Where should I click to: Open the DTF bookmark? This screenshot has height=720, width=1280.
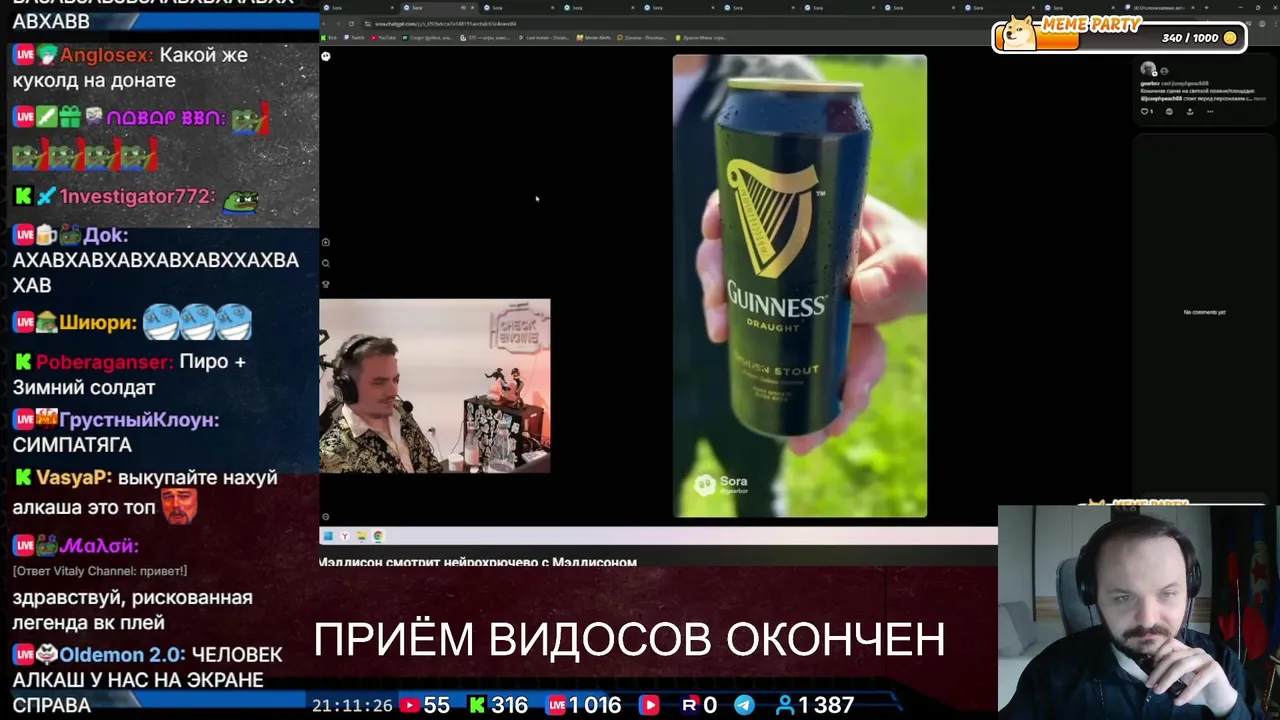point(486,38)
